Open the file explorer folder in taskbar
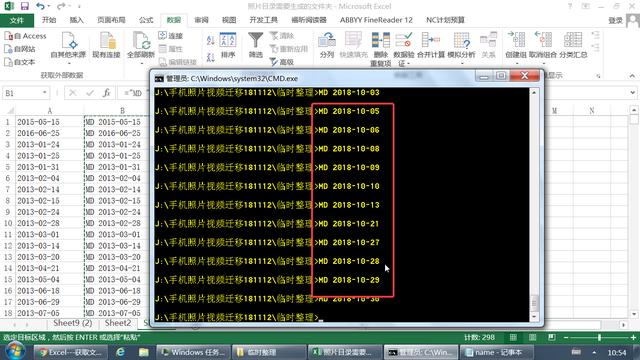The width and height of the screenshot is (640, 360). (x=143, y=352)
